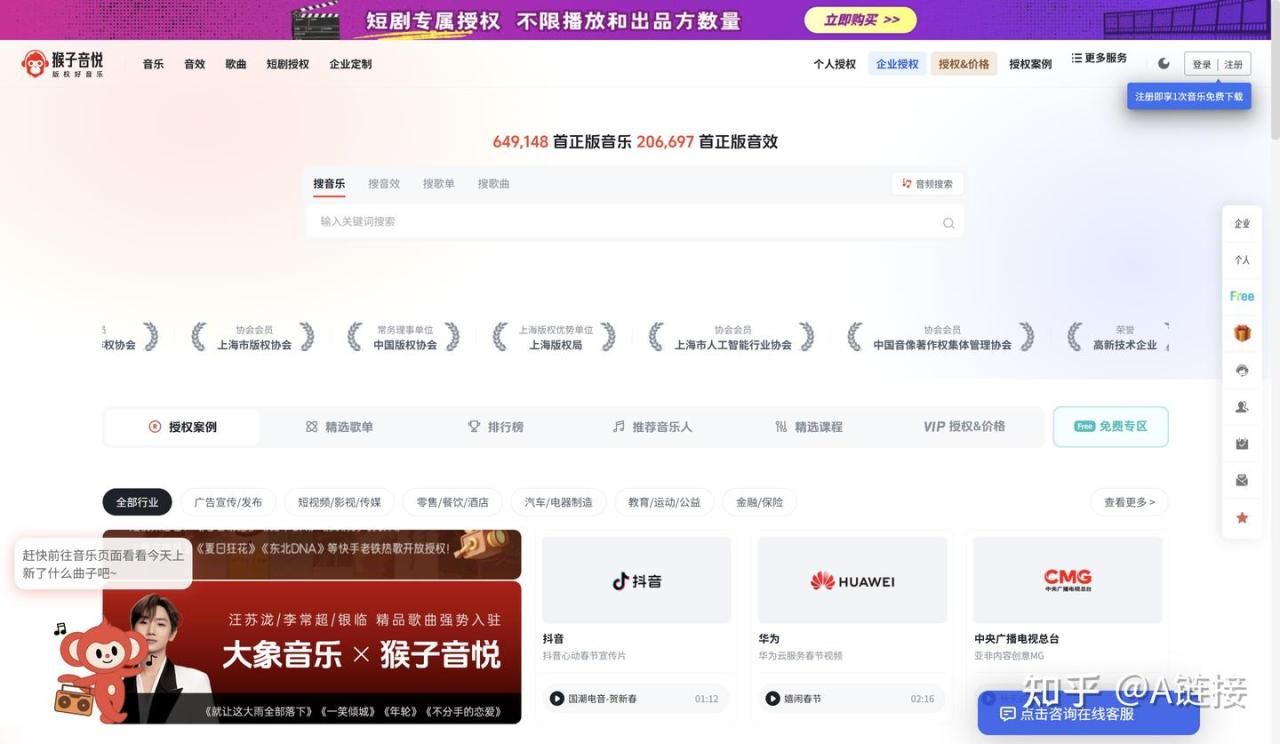Screen dimensions: 1280x744
Task: Open the 音效 navigation item
Action: tap(194, 64)
